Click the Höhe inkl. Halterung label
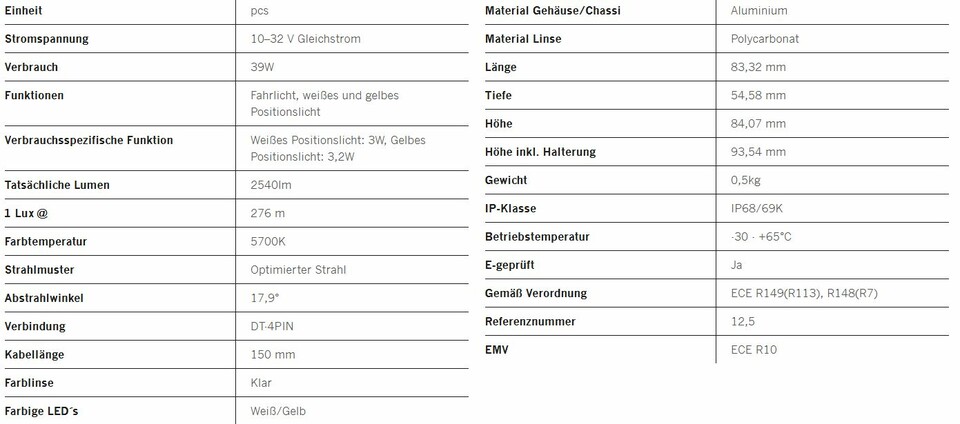The height and width of the screenshot is (424, 960). pyautogui.click(x=540, y=152)
